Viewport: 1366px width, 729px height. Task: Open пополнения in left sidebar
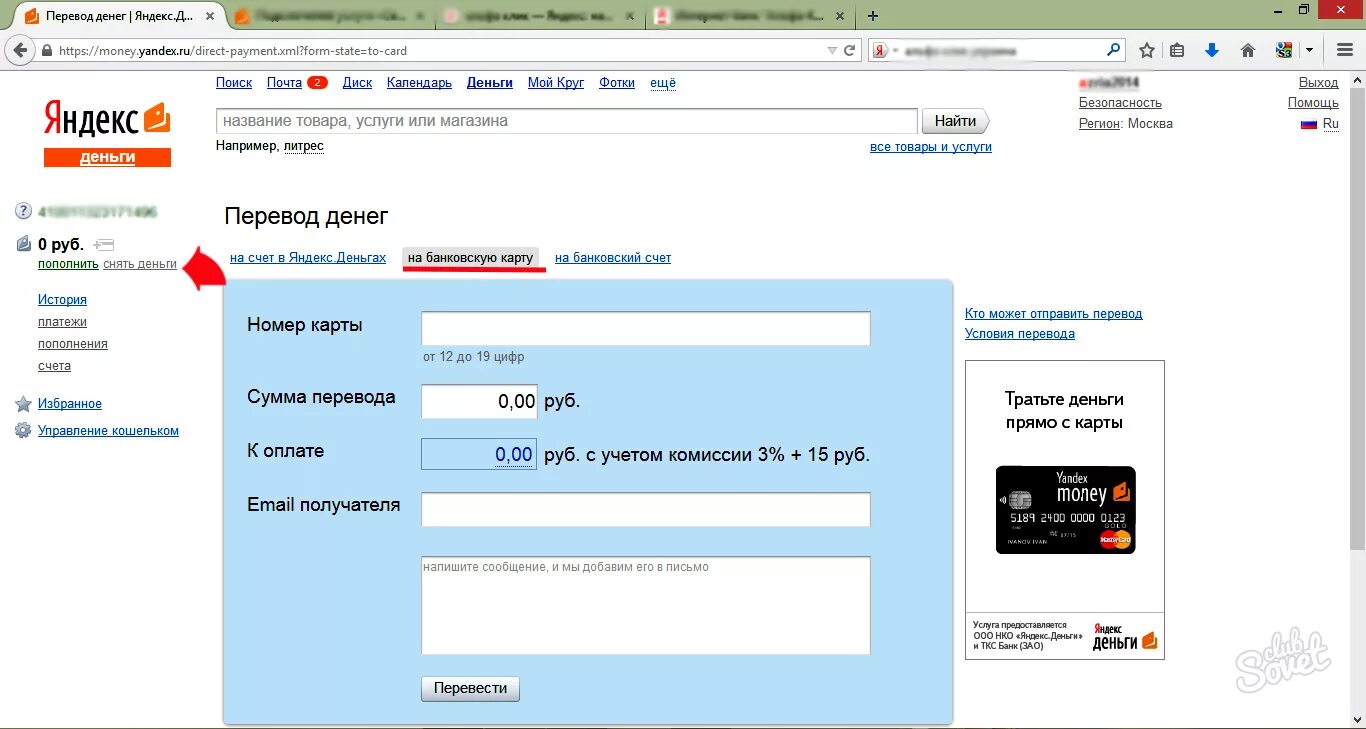tap(73, 344)
